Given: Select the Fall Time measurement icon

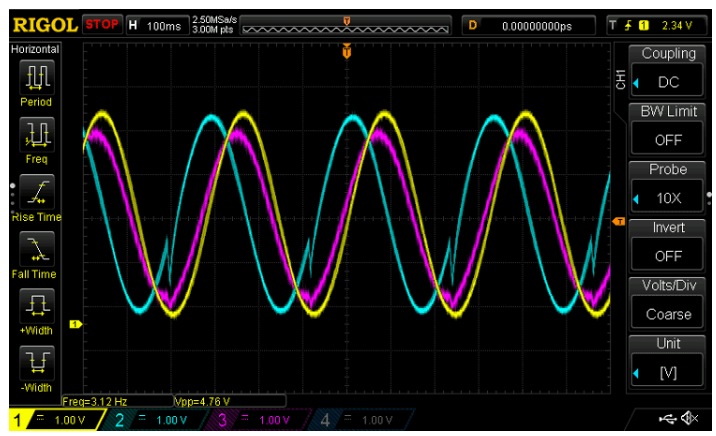Looking at the screenshot, I should [37, 249].
